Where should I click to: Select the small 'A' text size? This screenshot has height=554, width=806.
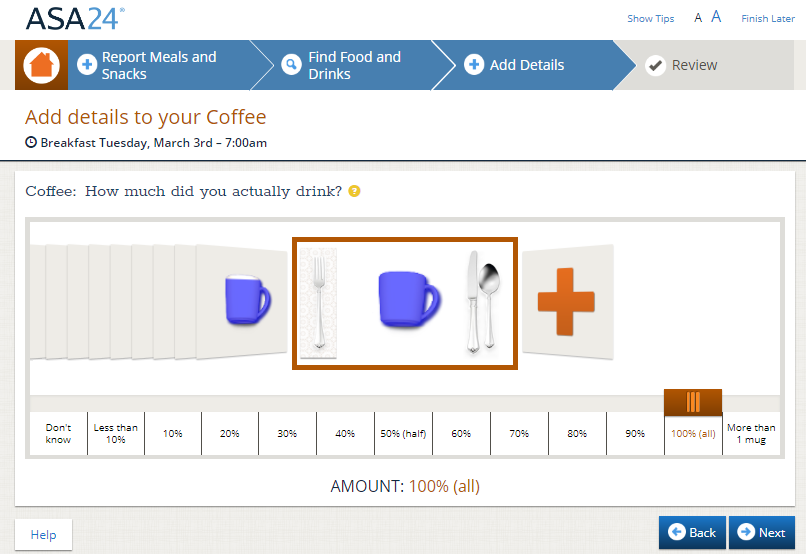click(698, 18)
